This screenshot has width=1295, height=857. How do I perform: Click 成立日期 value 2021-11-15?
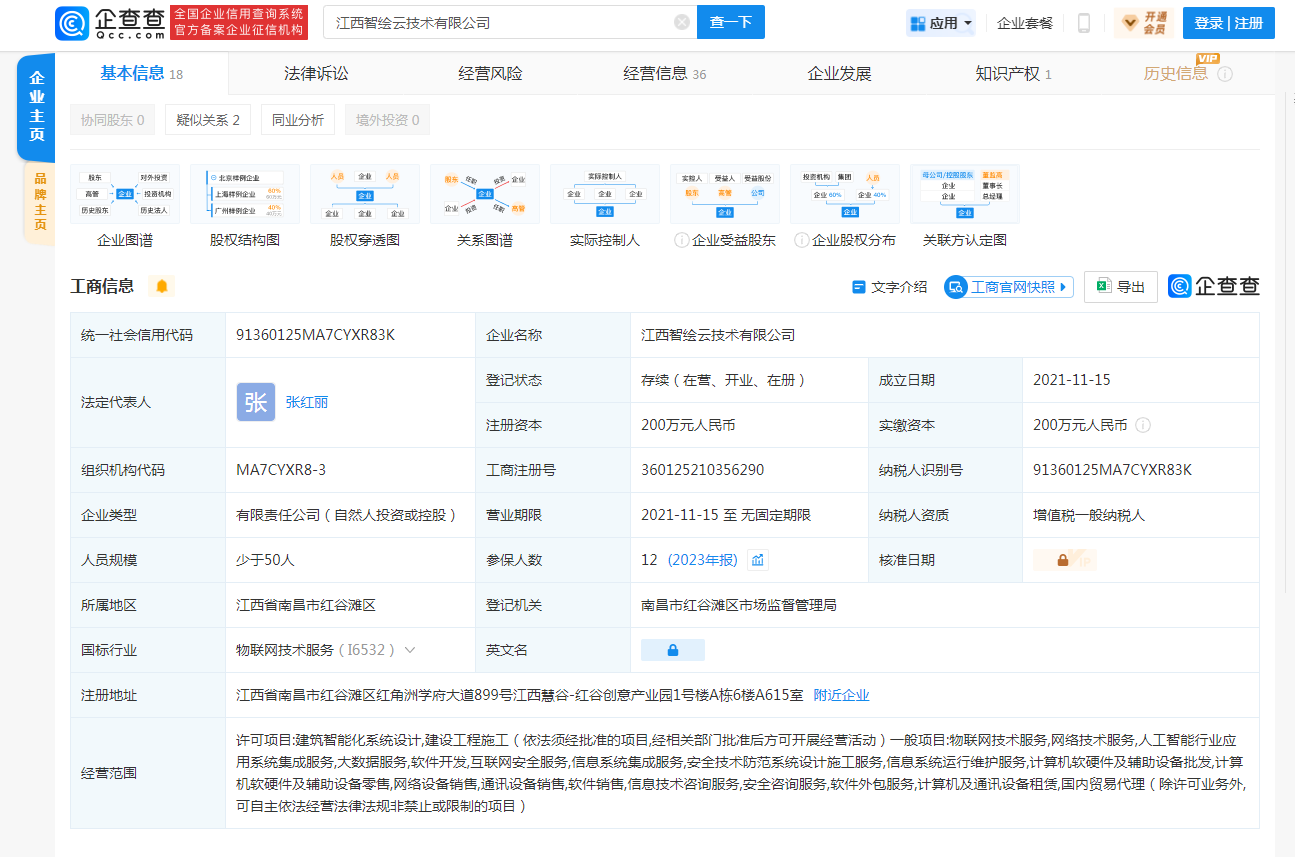[1072, 380]
